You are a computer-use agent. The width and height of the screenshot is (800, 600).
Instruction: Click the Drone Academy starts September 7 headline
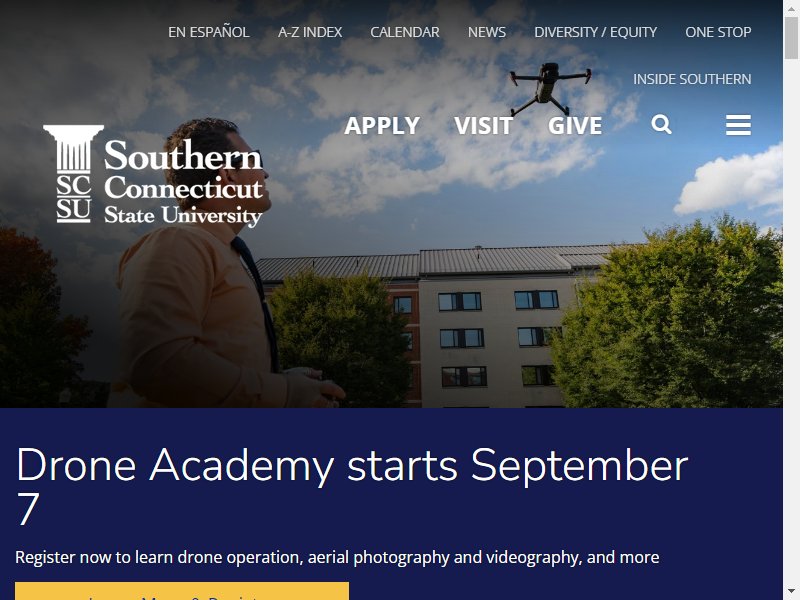tap(352, 486)
